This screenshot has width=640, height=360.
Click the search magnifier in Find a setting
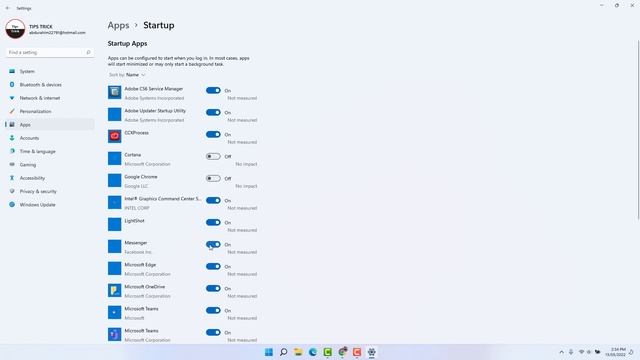88,52
